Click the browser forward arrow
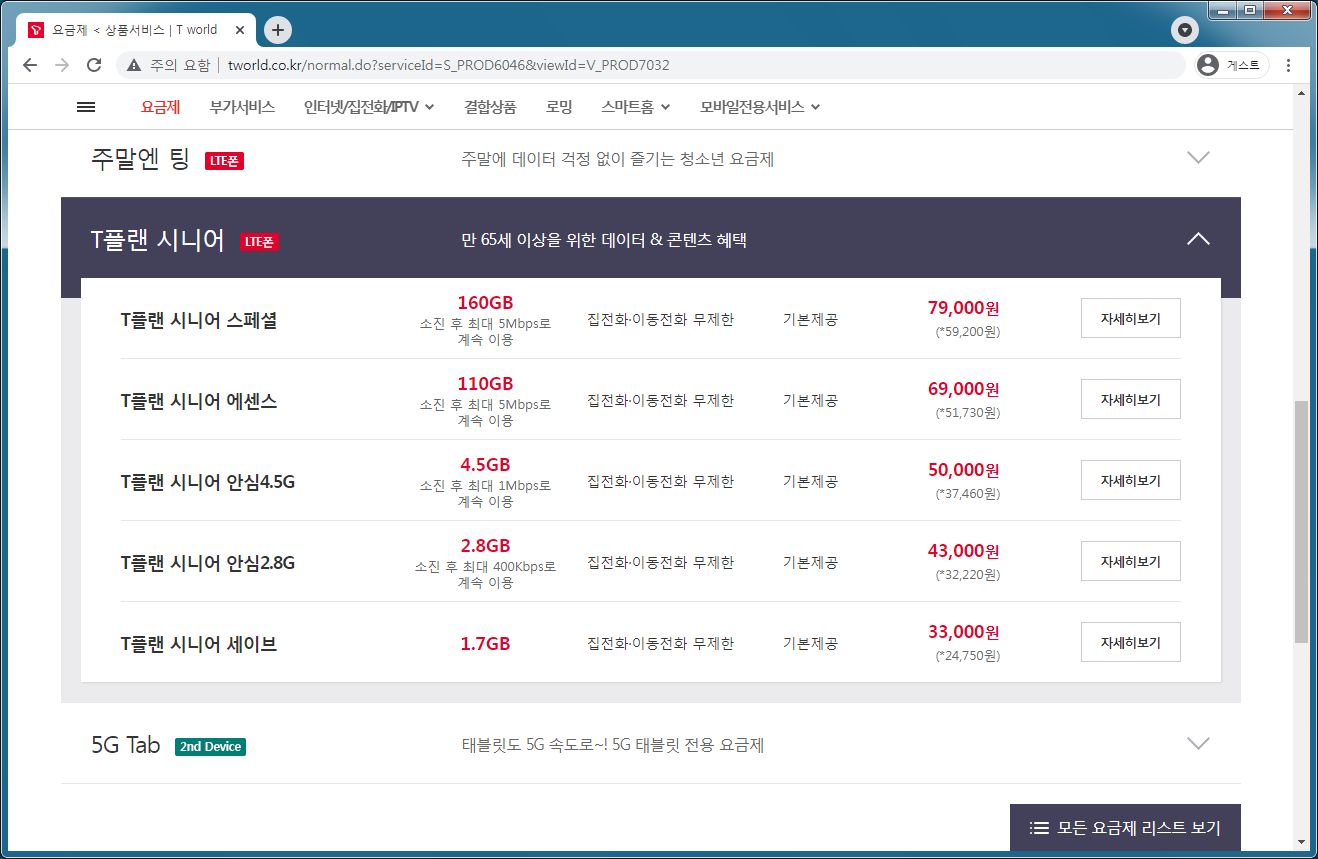Viewport: 1318px width, 859px height. (x=62, y=65)
